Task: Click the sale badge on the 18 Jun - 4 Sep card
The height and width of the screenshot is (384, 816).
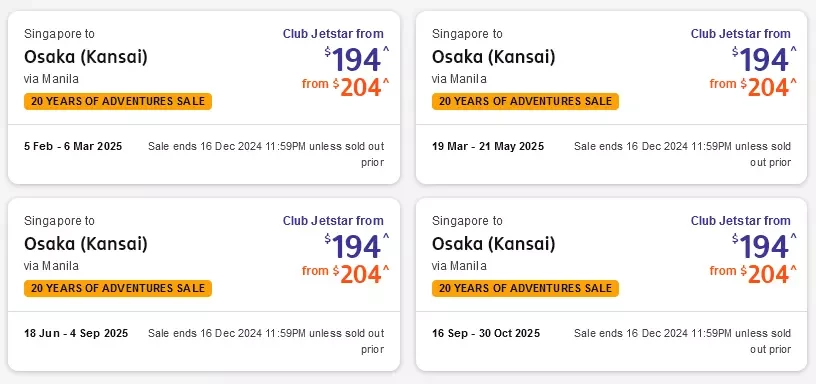Action: click(118, 288)
